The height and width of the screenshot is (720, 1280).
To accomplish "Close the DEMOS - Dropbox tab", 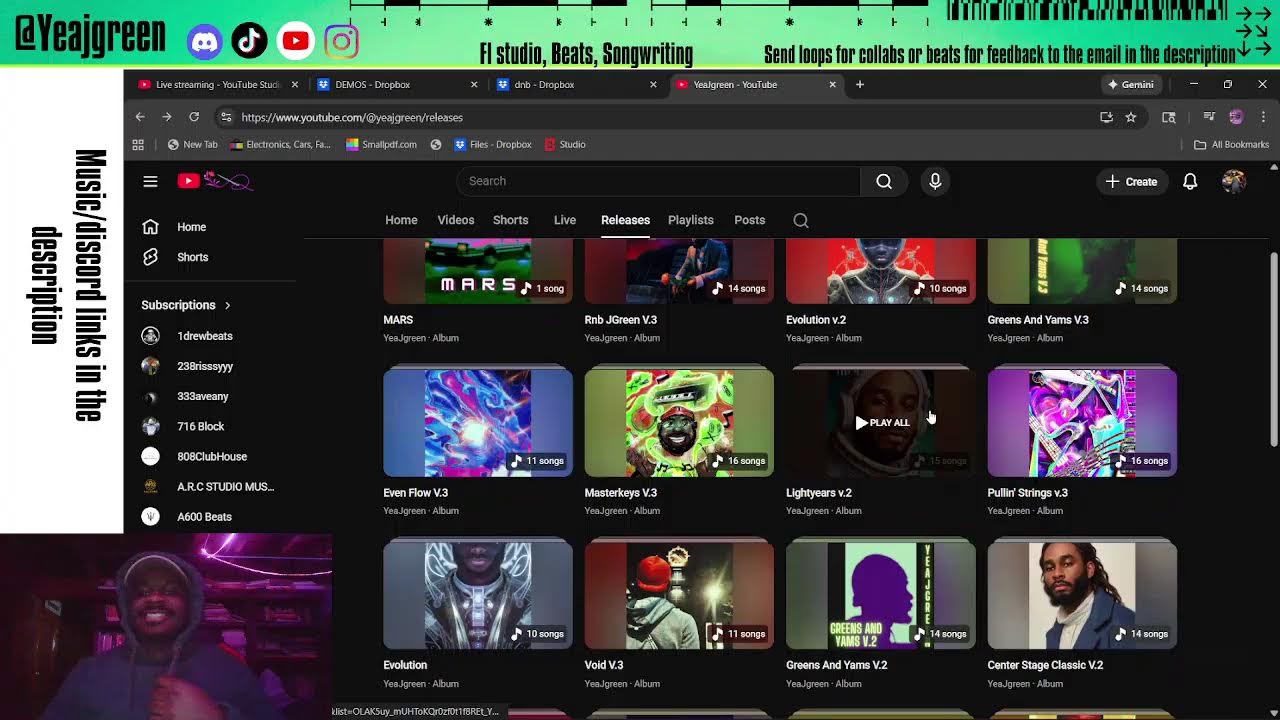I will (474, 85).
